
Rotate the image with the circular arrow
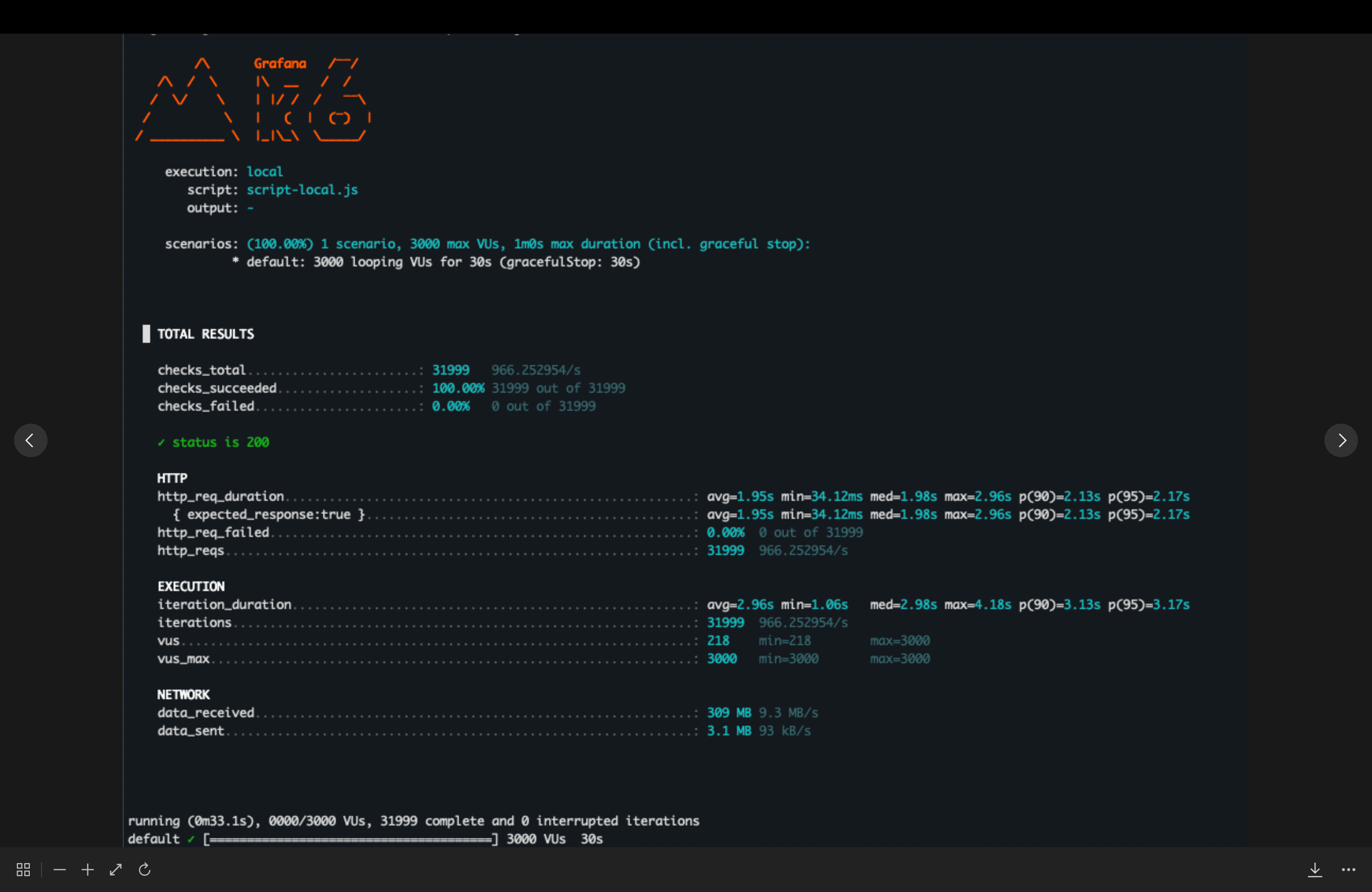tap(145, 870)
